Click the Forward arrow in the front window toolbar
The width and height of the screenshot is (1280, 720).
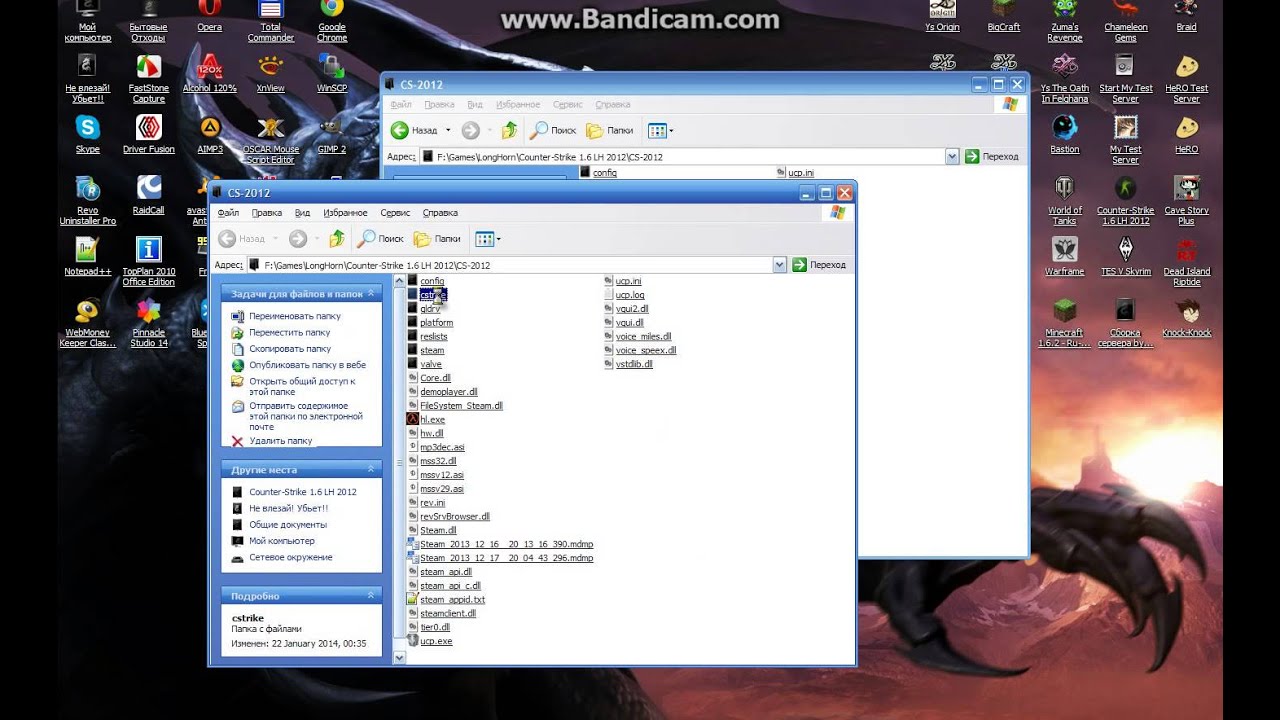(297, 238)
